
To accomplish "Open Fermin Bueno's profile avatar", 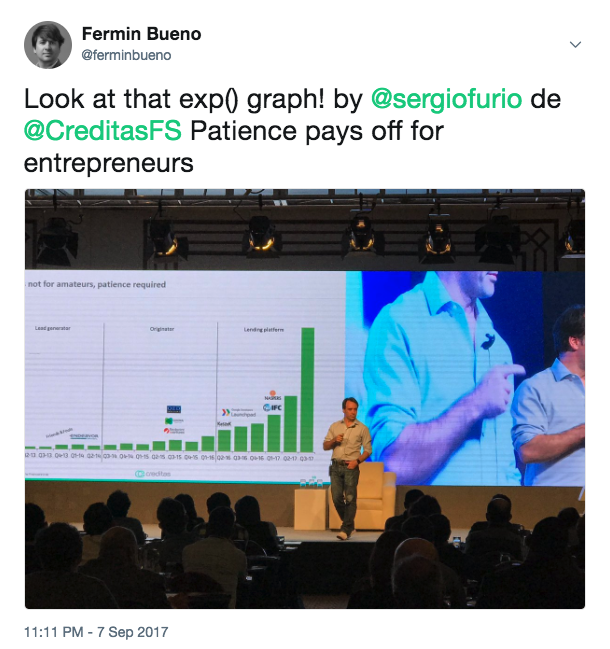I will (x=48, y=45).
